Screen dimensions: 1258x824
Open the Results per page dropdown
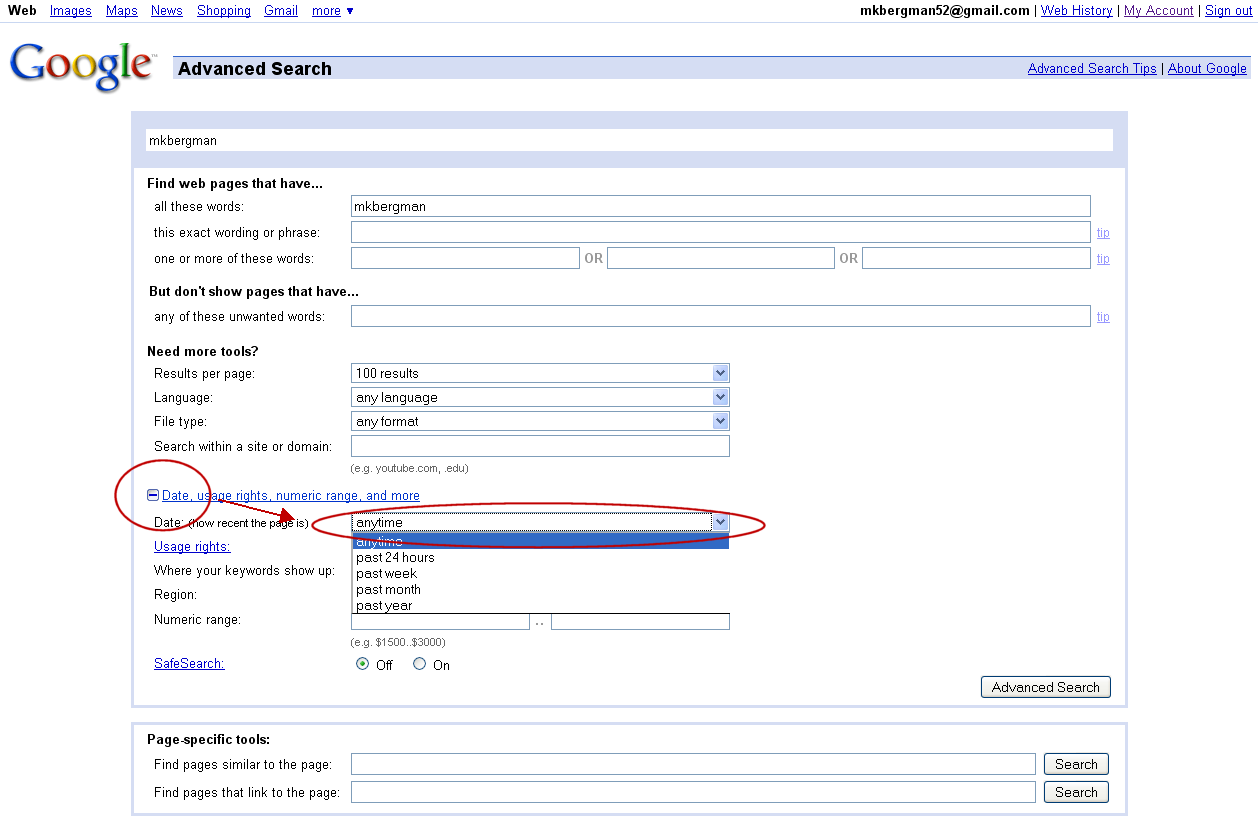click(540, 373)
